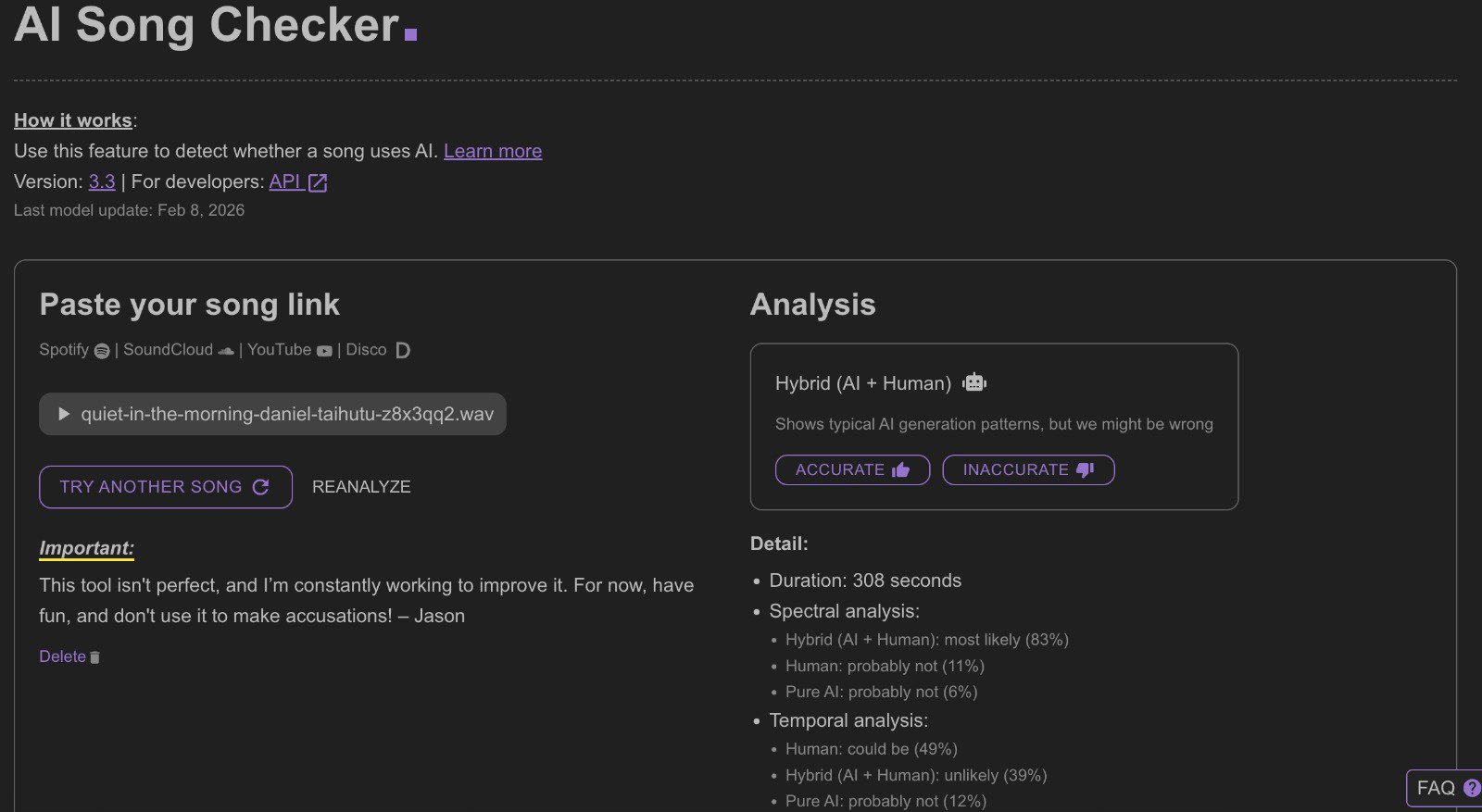Click 'Hybrid (AI + Human)' result heading

point(863,383)
